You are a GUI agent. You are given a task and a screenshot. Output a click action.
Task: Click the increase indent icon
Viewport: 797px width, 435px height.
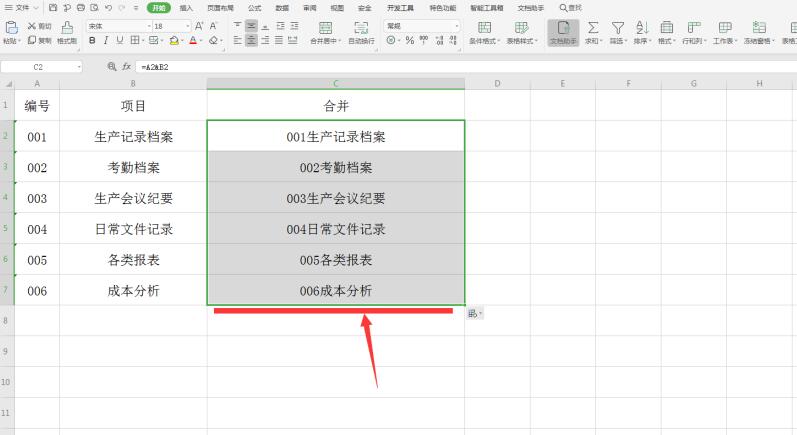click(294, 26)
